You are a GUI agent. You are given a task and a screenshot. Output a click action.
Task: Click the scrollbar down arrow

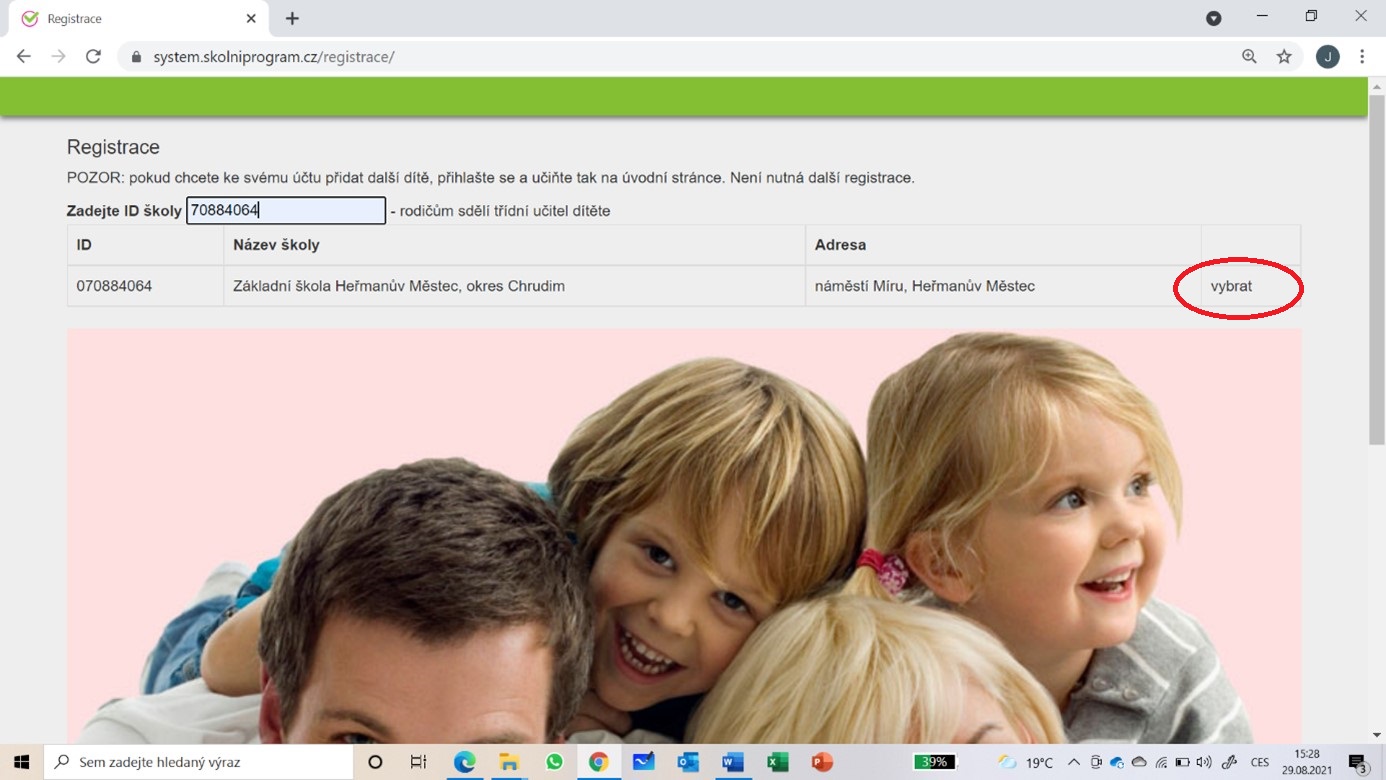coord(1377,735)
